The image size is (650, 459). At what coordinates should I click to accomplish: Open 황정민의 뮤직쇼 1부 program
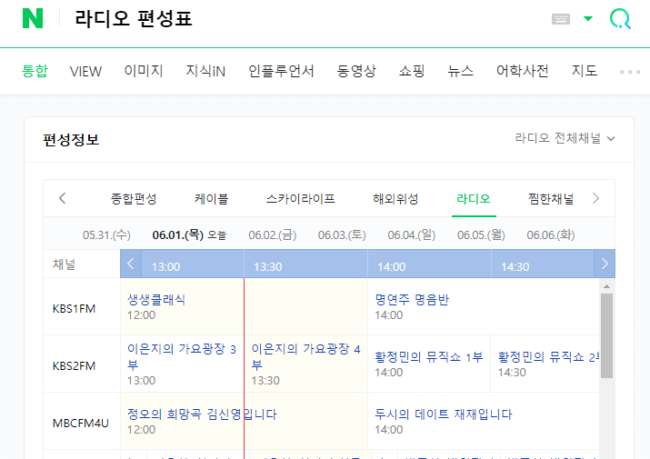pos(429,357)
